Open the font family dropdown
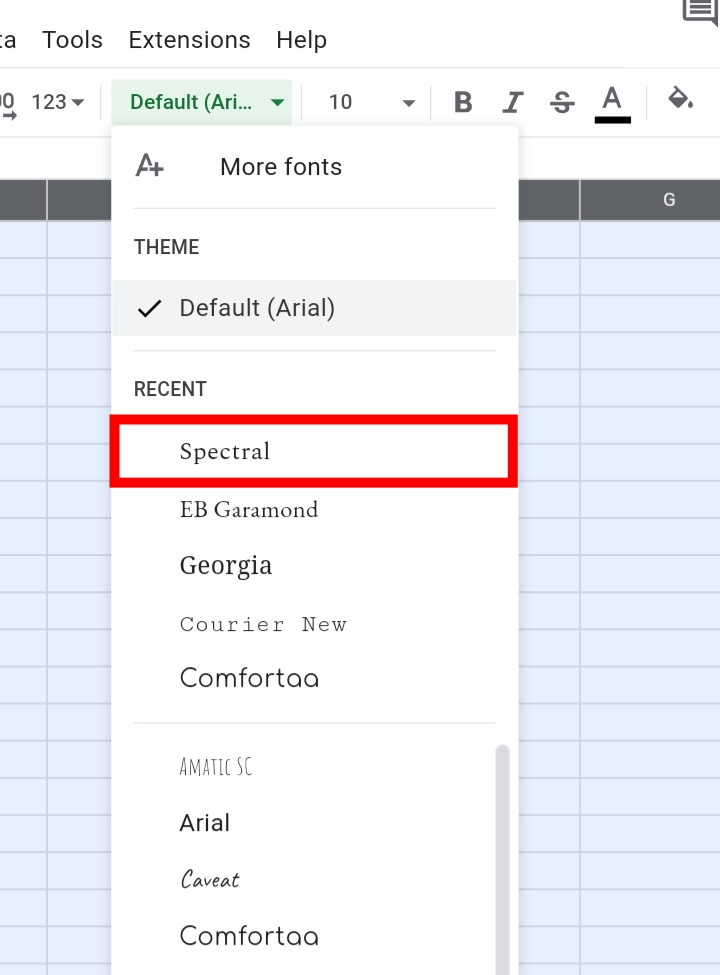The height and width of the screenshot is (975, 720). click(201, 102)
